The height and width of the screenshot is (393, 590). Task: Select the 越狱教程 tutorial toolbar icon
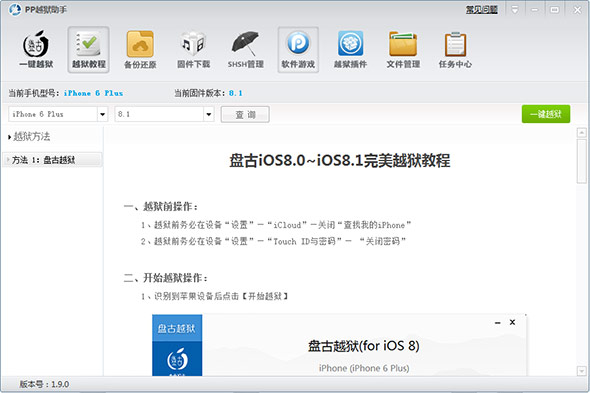[88, 50]
